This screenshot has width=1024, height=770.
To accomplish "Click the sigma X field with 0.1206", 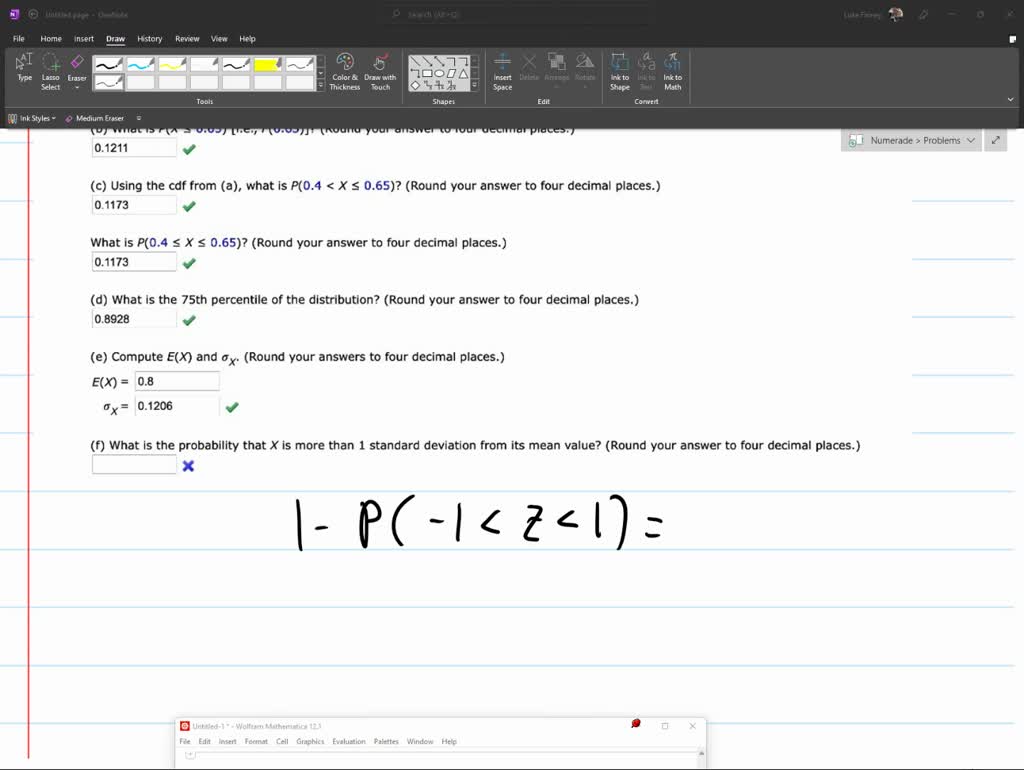I will click(x=177, y=406).
